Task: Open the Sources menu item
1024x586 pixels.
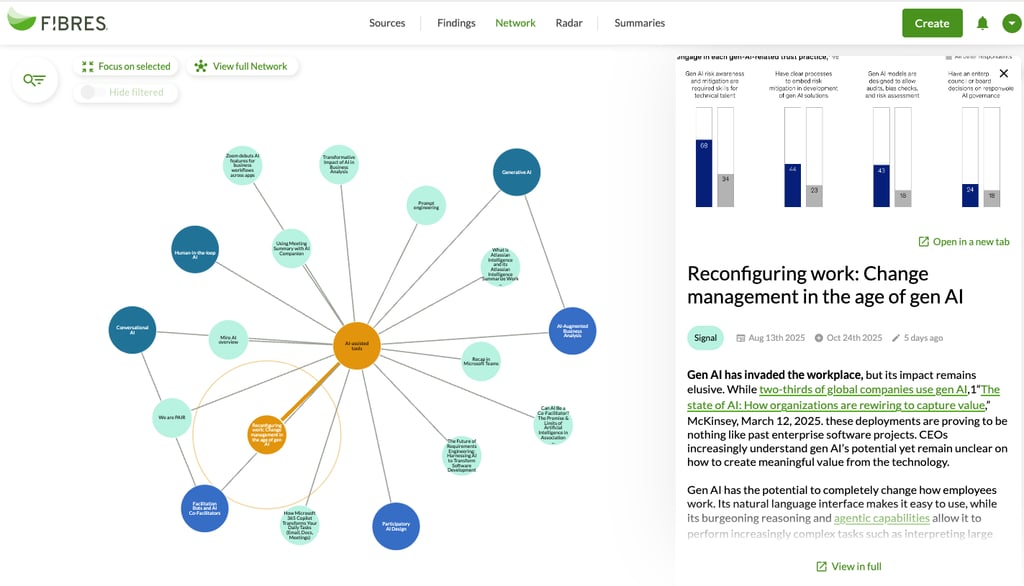Action: 387,23
